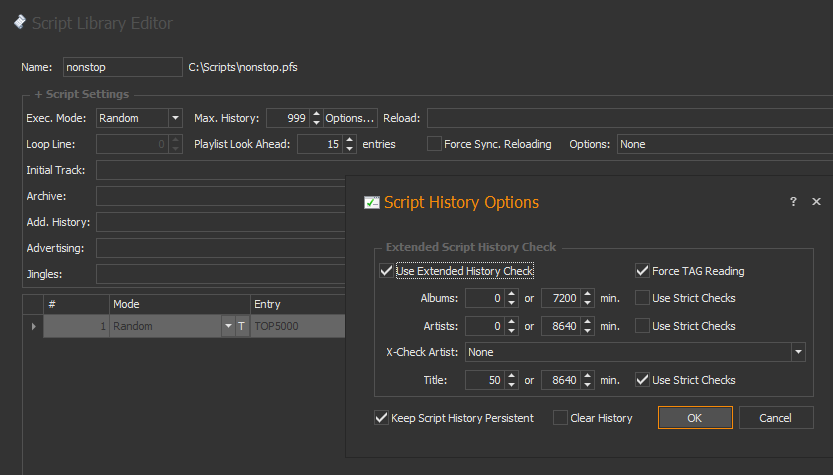Enable Use Strict Checks for Artists

point(642,326)
